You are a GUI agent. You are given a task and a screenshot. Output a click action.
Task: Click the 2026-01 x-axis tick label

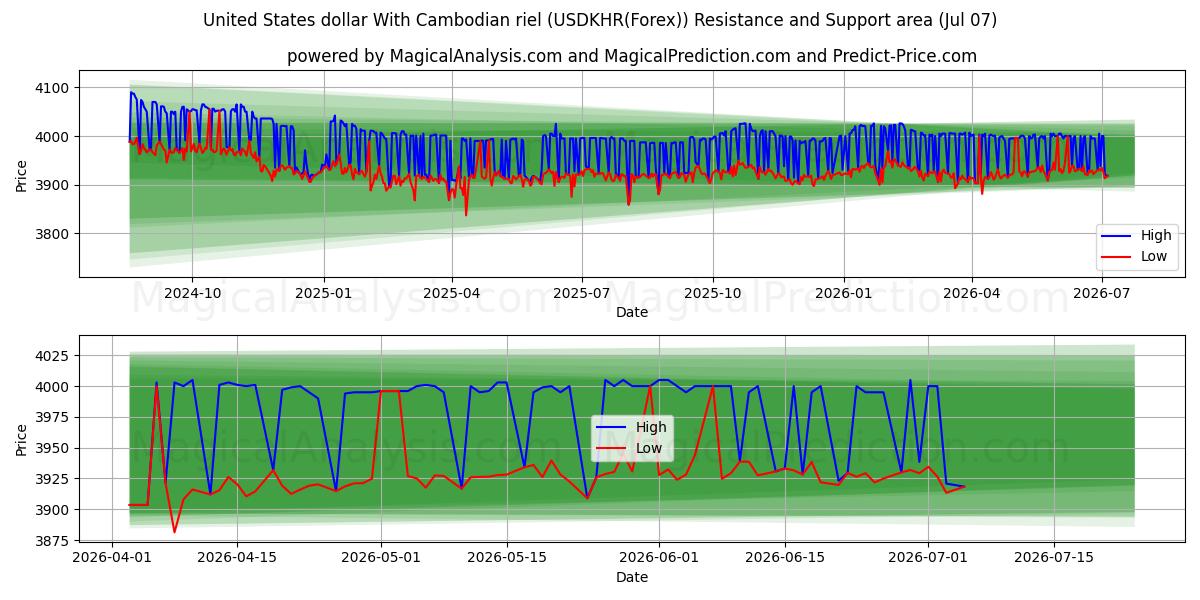844,294
